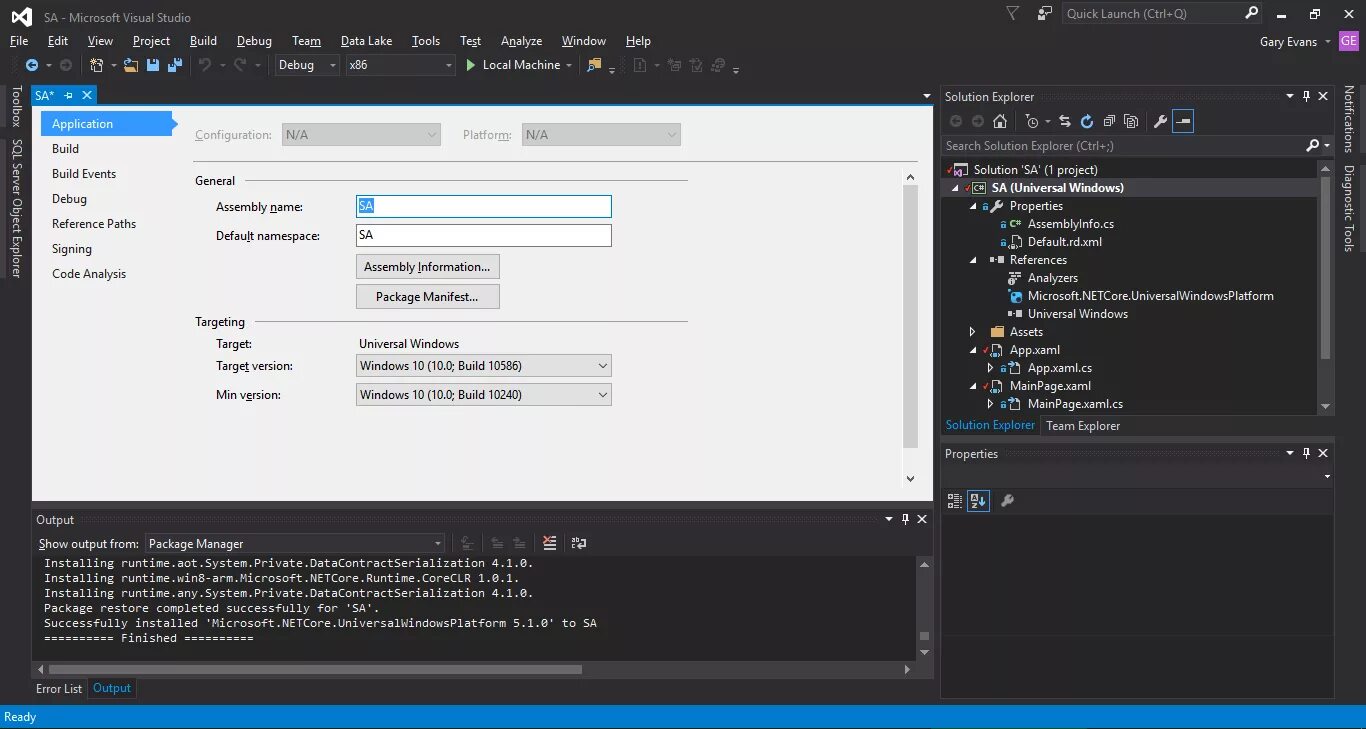Toggle auto-hide pin on Solution Explorer
The width and height of the screenshot is (1366, 729).
click(x=1306, y=97)
